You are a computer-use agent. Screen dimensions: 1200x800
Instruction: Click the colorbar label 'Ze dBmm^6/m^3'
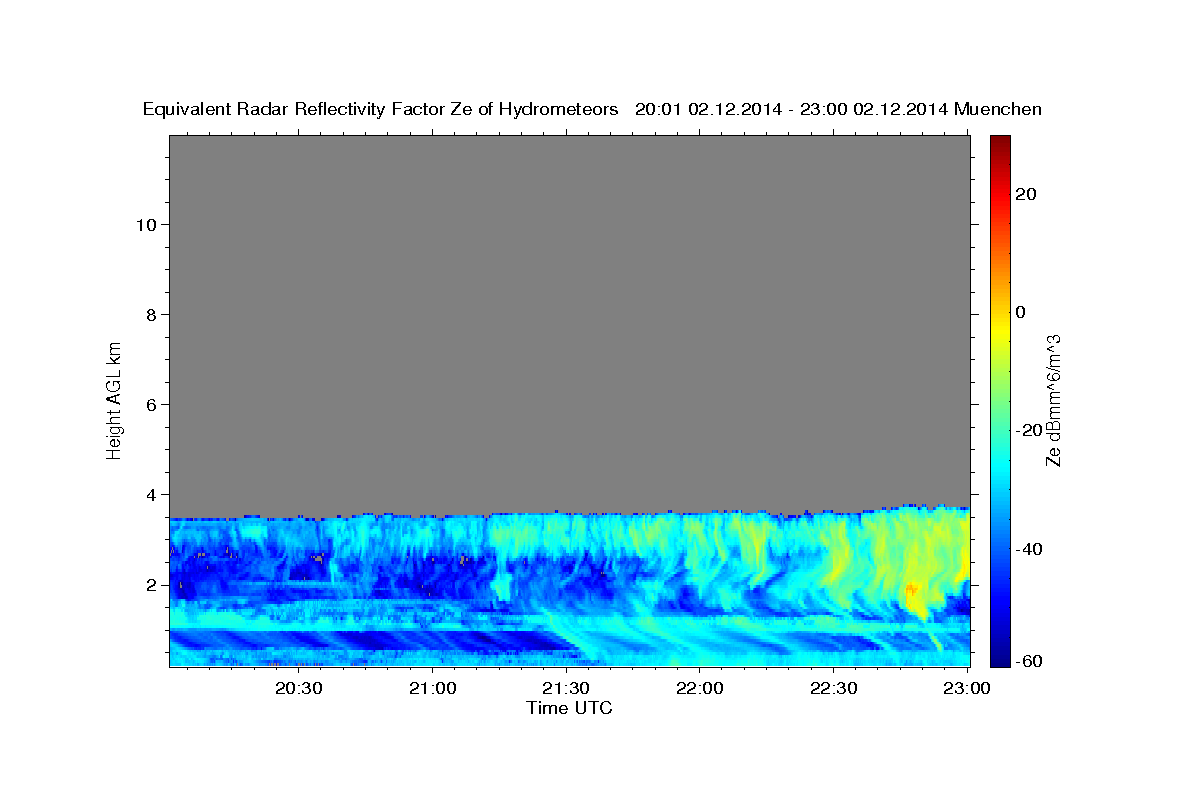click(x=1053, y=400)
